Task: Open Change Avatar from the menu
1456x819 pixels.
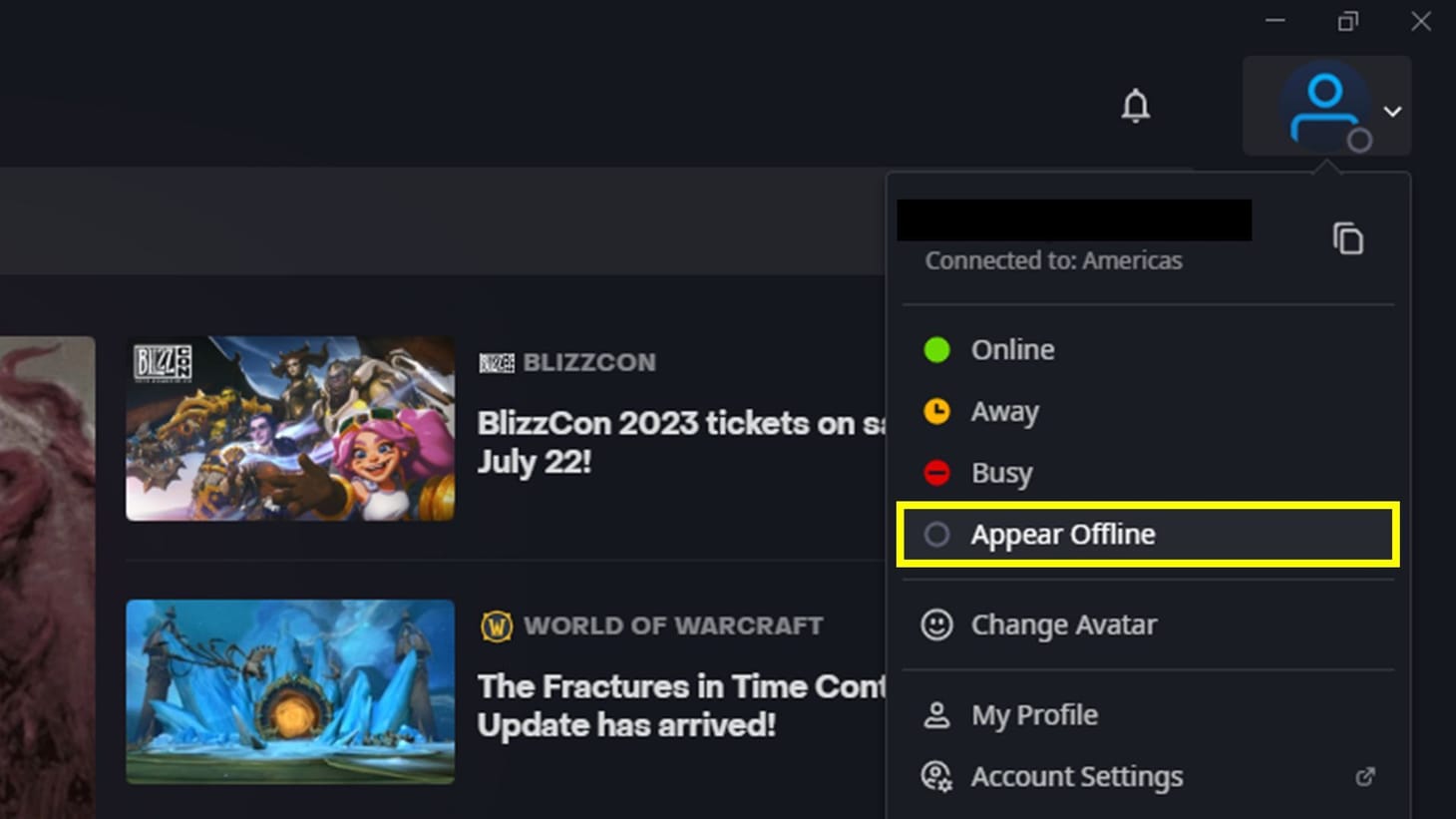Action: (1063, 624)
